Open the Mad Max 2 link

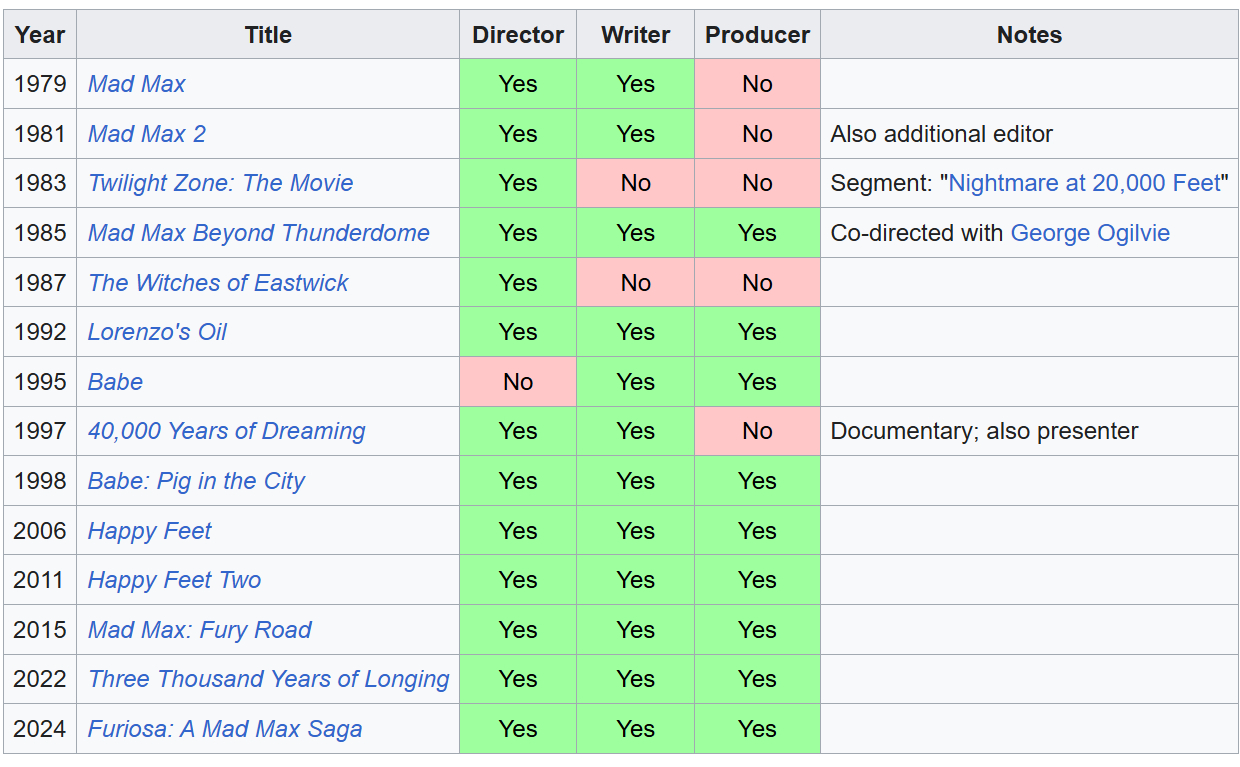pyautogui.click(x=146, y=134)
